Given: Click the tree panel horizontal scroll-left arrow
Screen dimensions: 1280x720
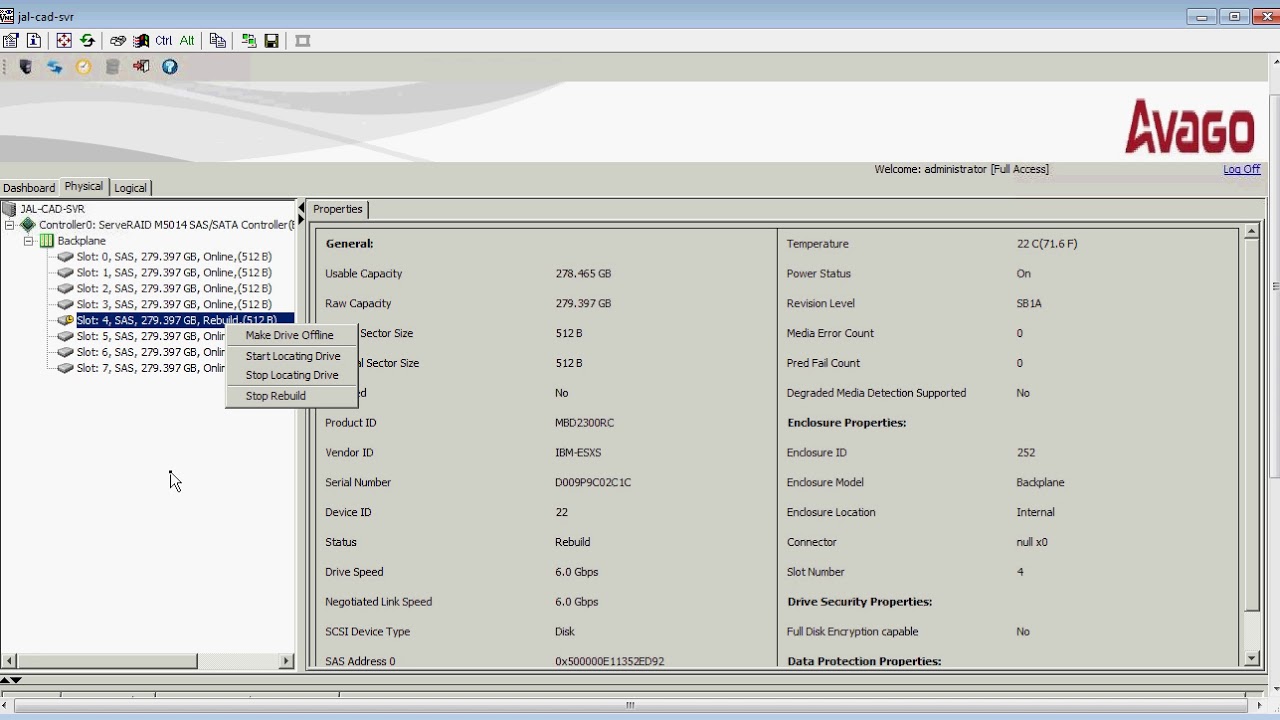Looking at the screenshot, I should coord(9,661).
